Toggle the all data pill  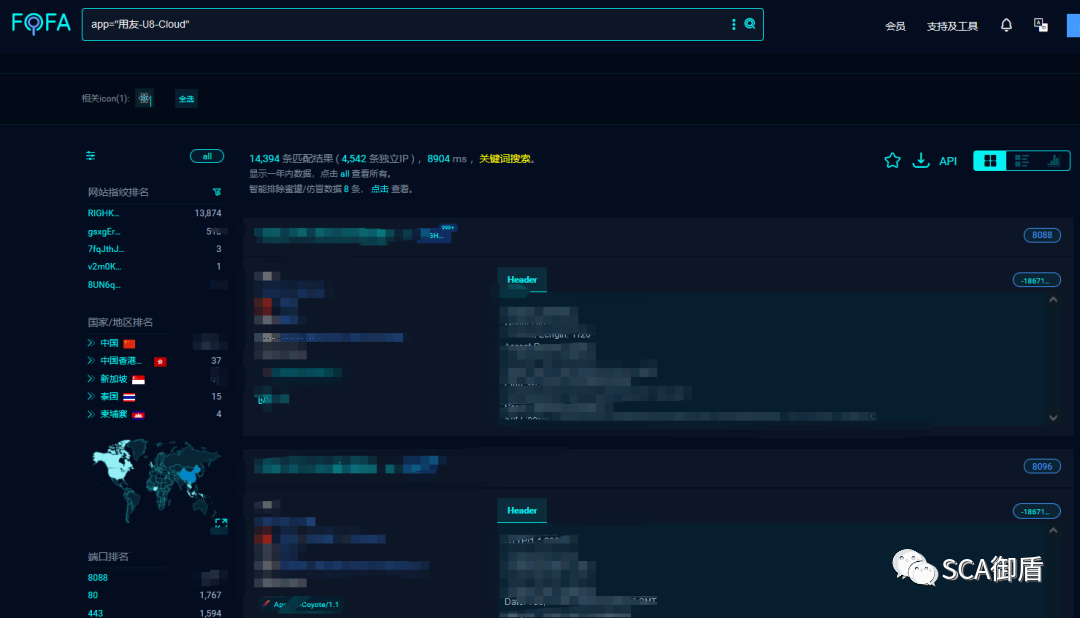click(x=207, y=156)
